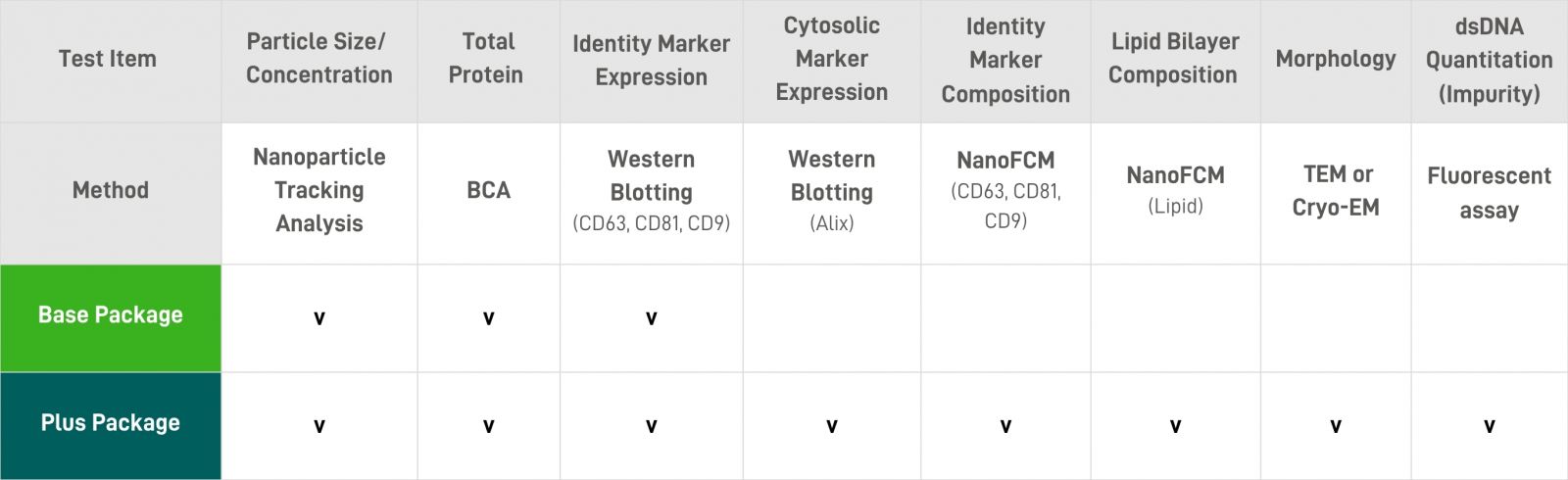Click the BCA method cell
Image resolution: width=1568 pixels, height=480 pixels.
pos(488,193)
